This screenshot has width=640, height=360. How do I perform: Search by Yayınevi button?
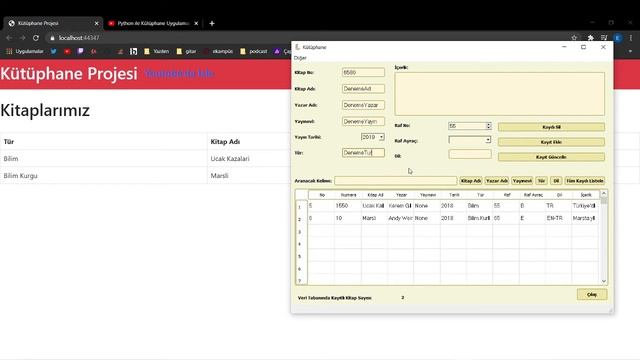522,180
